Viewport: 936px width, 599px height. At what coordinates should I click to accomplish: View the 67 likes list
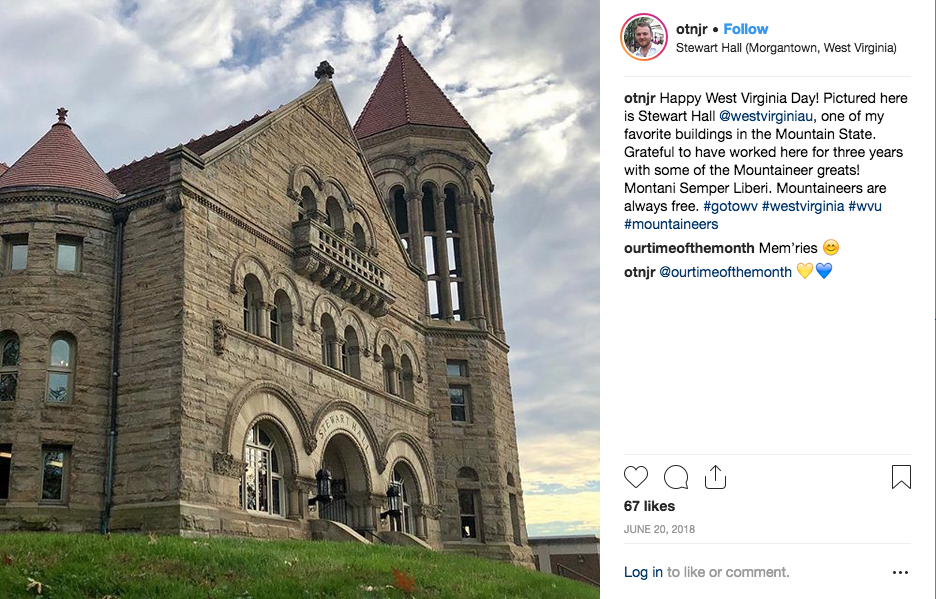649,506
